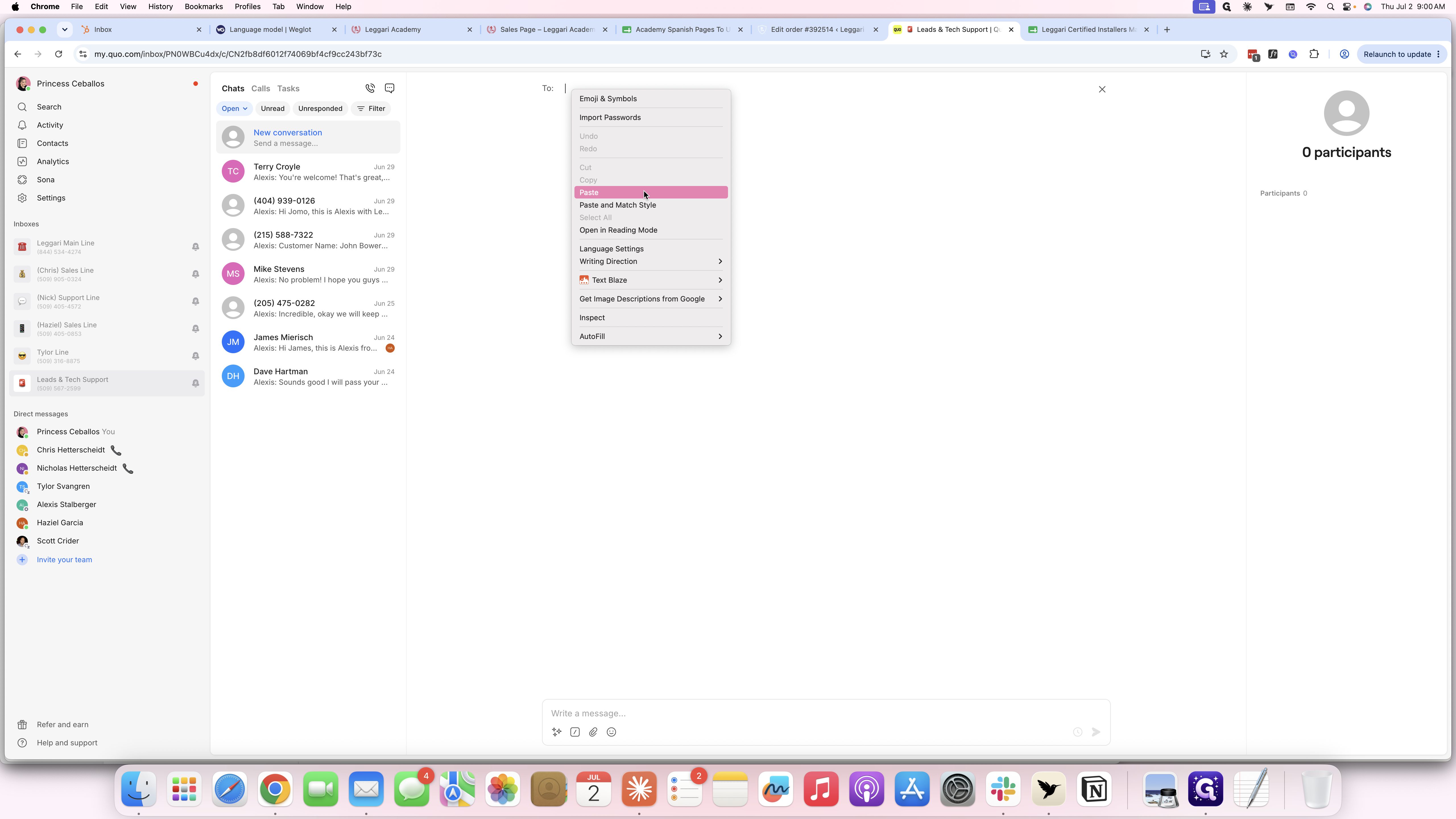Image resolution: width=1456 pixels, height=819 pixels.
Task: Click the schedule message clock icon
Action: pos(1077,732)
